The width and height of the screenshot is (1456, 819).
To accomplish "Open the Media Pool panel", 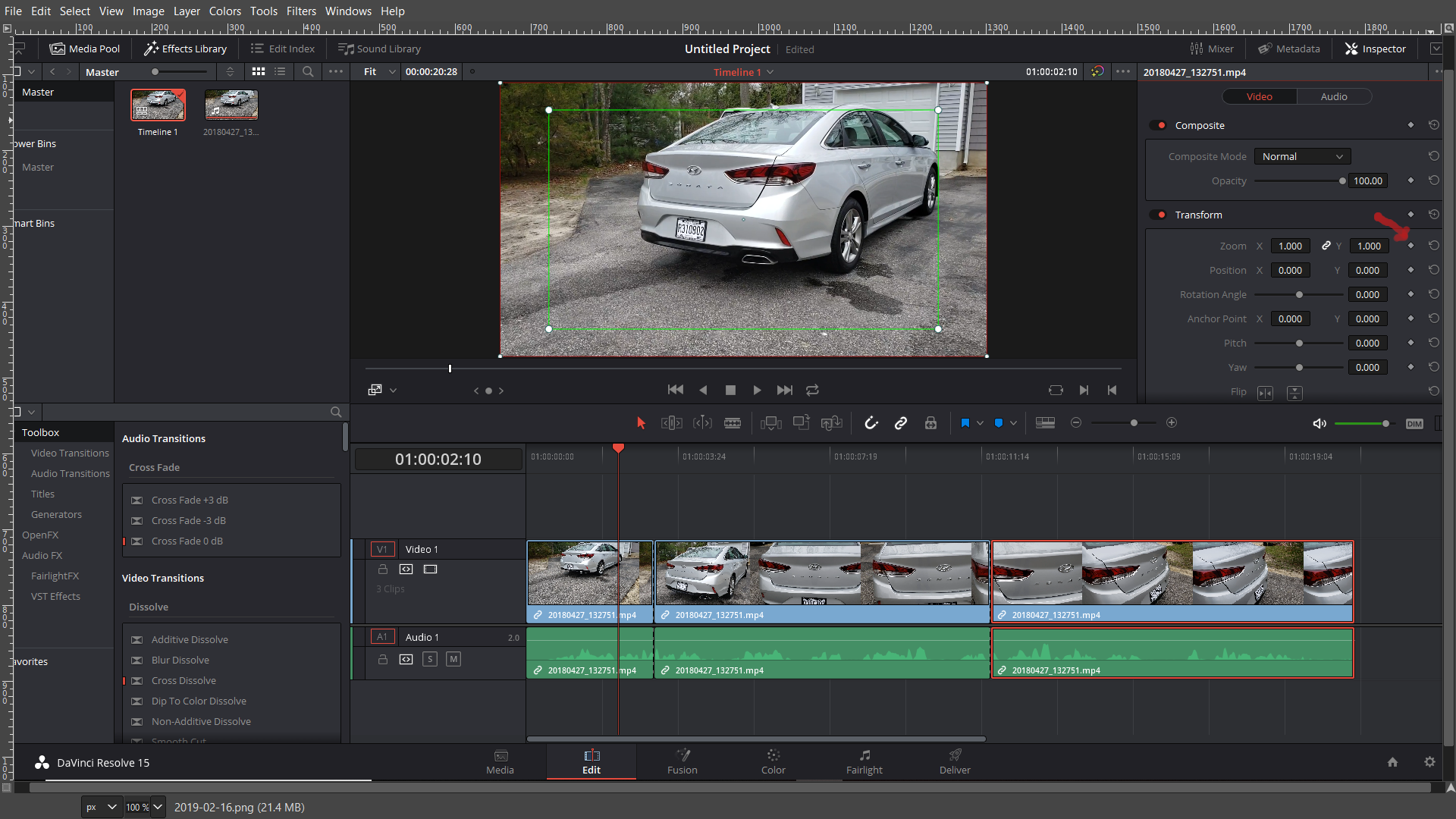I will point(85,49).
